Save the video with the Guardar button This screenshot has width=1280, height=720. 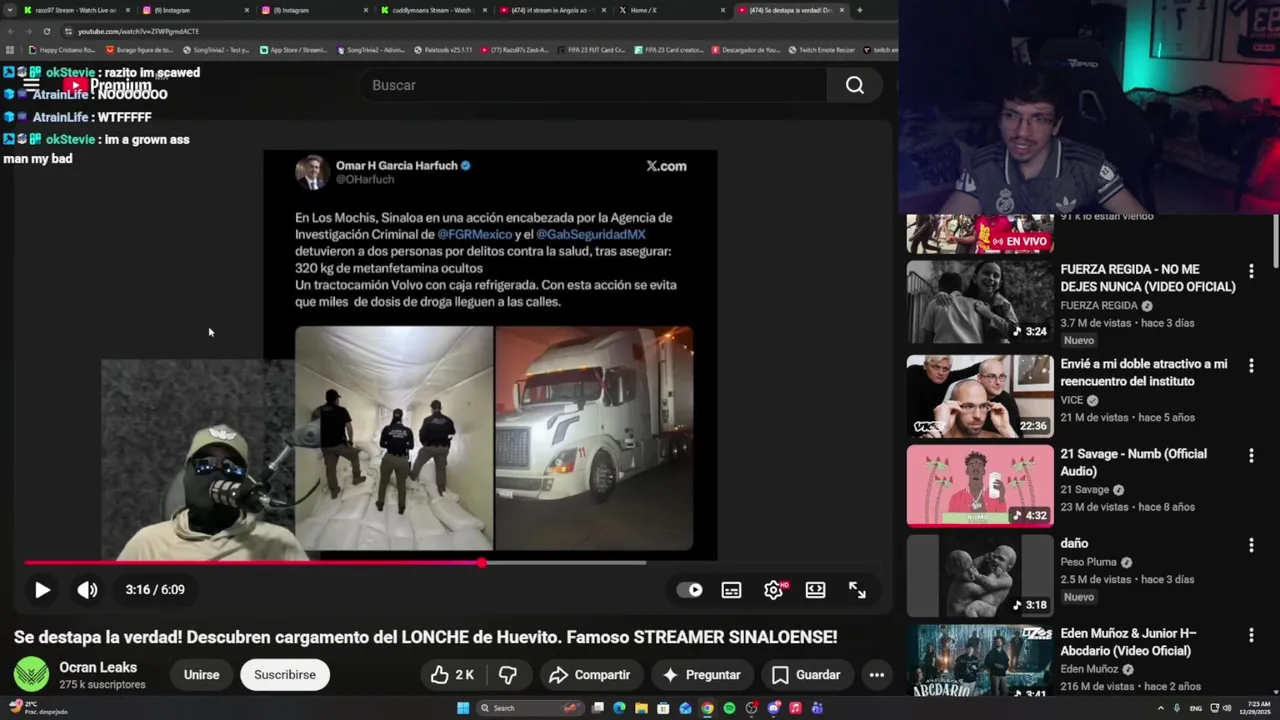coord(806,675)
